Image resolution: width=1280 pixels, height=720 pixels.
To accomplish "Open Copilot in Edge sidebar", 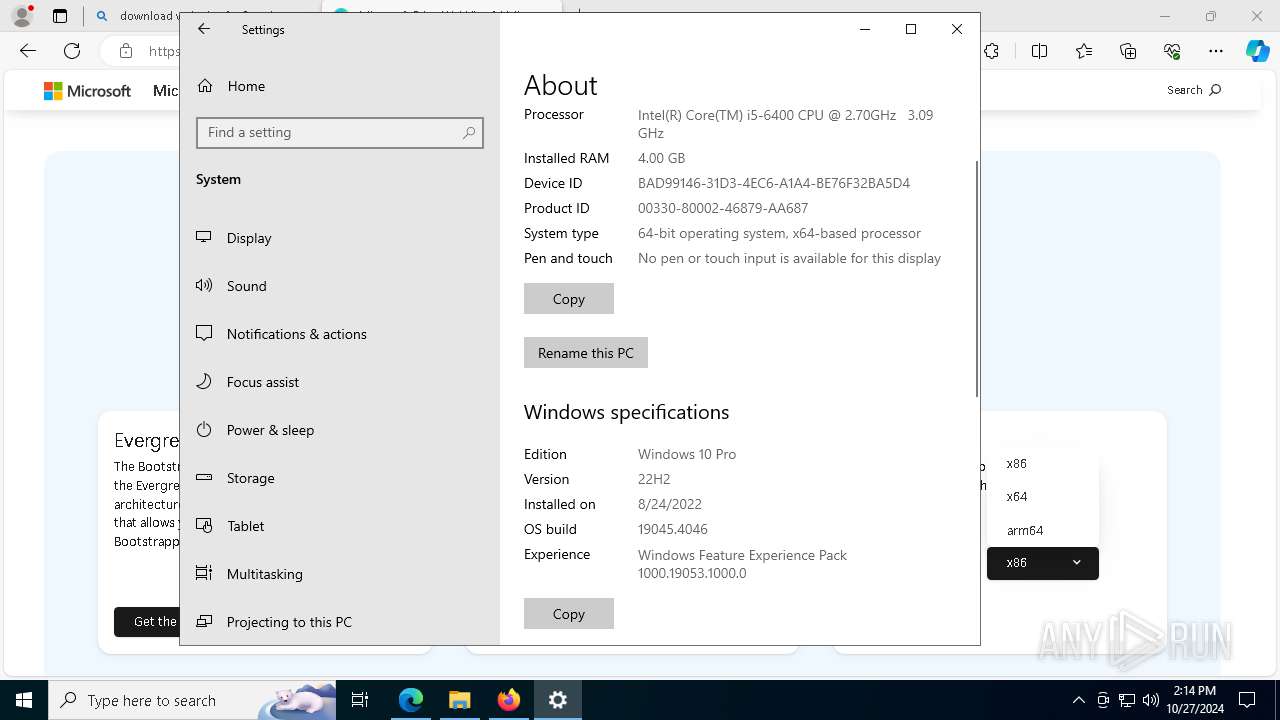I will (x=1258, y=51).
